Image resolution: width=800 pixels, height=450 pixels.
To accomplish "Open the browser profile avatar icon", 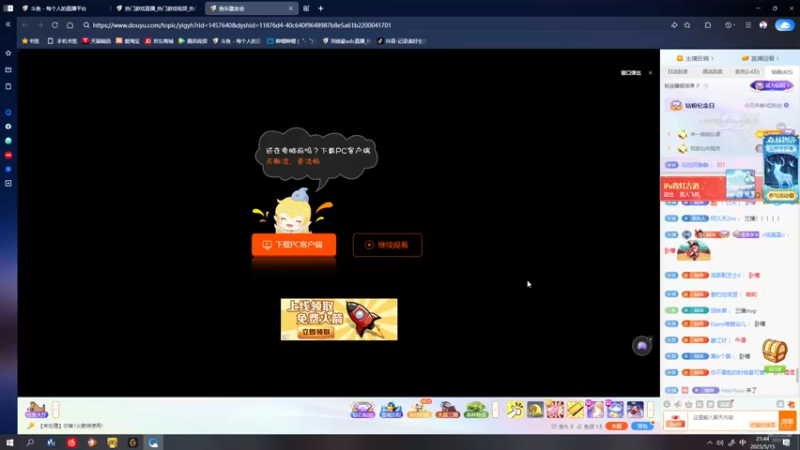I will (x=763, y=25).
